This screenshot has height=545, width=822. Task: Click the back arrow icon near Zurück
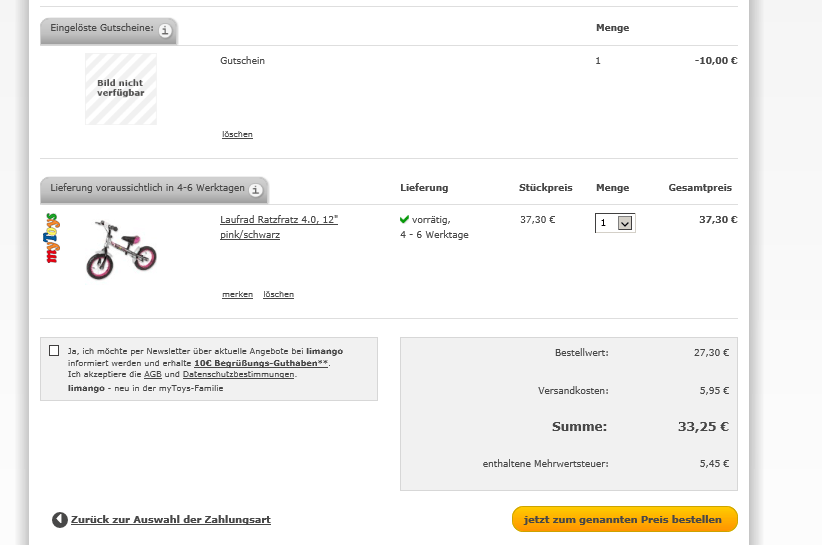click(x=60, y=520)
